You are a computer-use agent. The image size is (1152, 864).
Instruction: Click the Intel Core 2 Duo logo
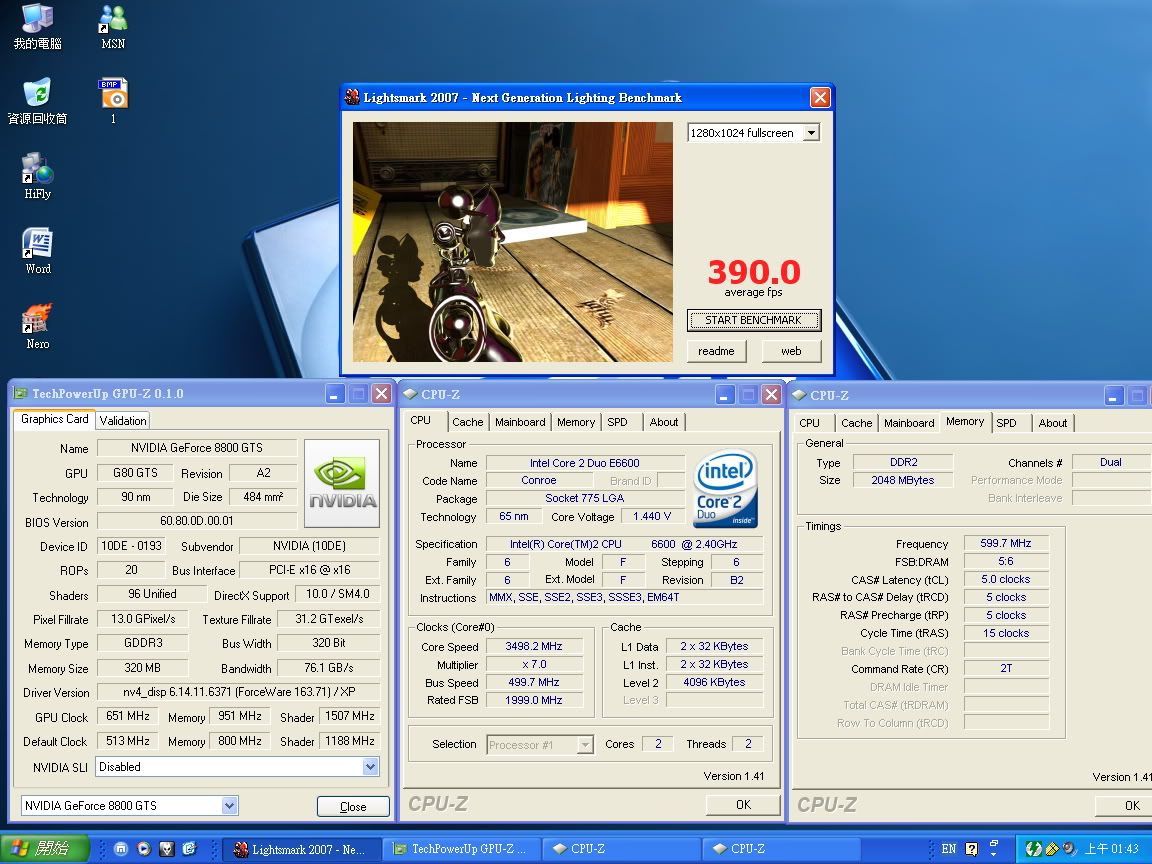click(726, 488)
